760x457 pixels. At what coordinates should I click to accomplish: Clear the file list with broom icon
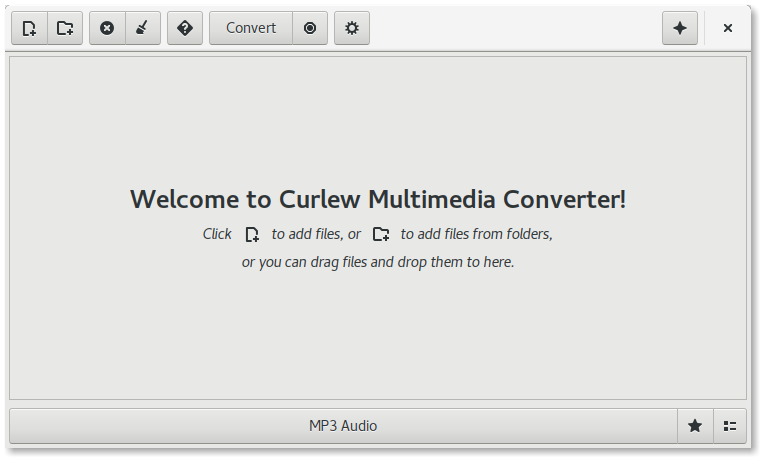[x=143, y=28]
